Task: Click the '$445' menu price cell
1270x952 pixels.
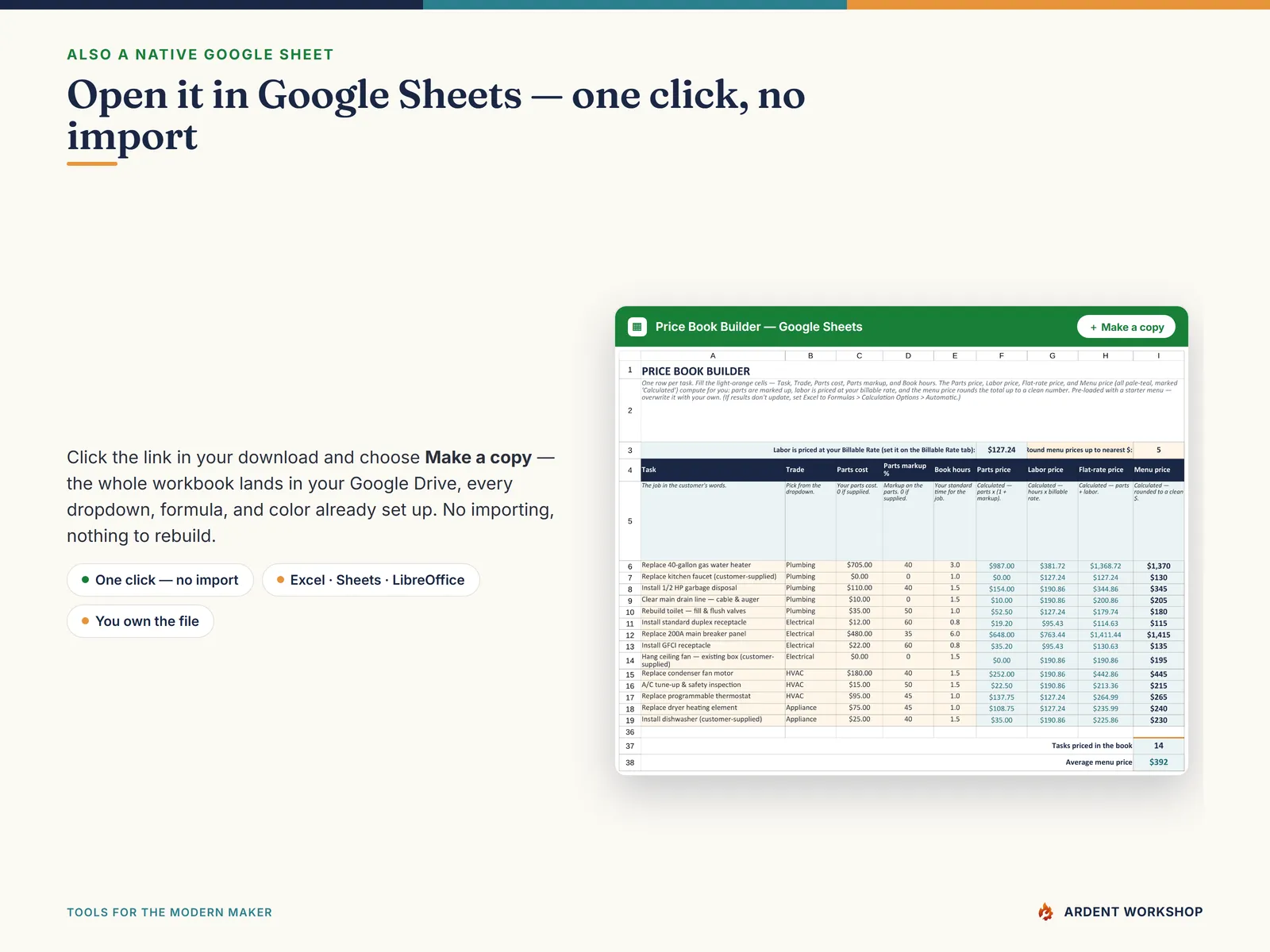Action: [x=1159, y=674]
